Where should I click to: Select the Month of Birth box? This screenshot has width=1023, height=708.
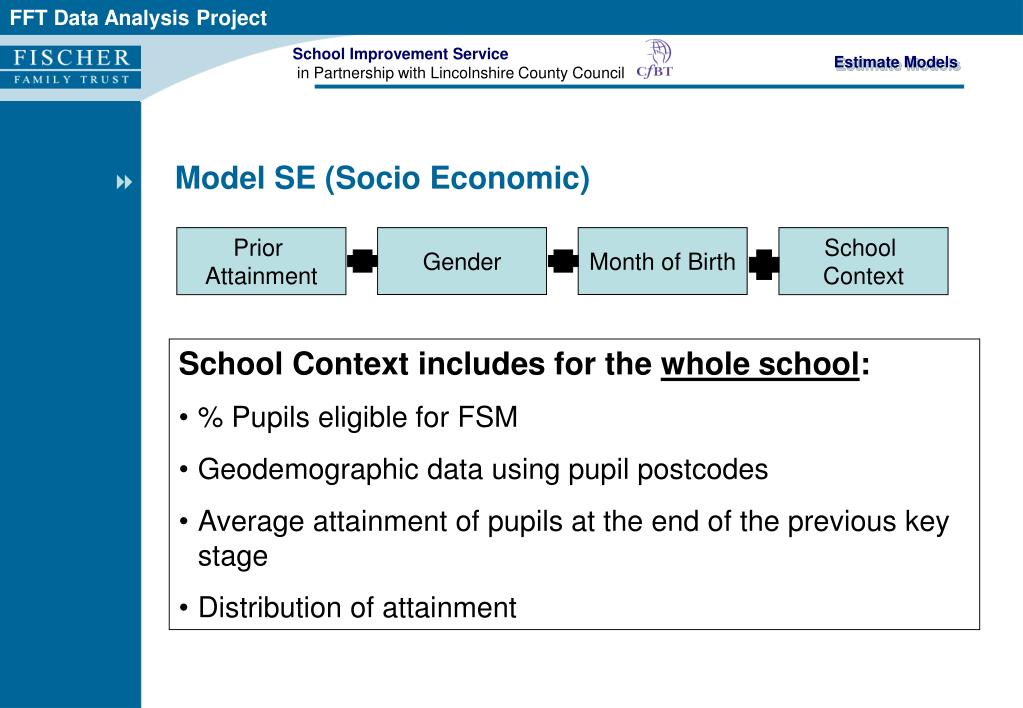click(x=662, y=261)
